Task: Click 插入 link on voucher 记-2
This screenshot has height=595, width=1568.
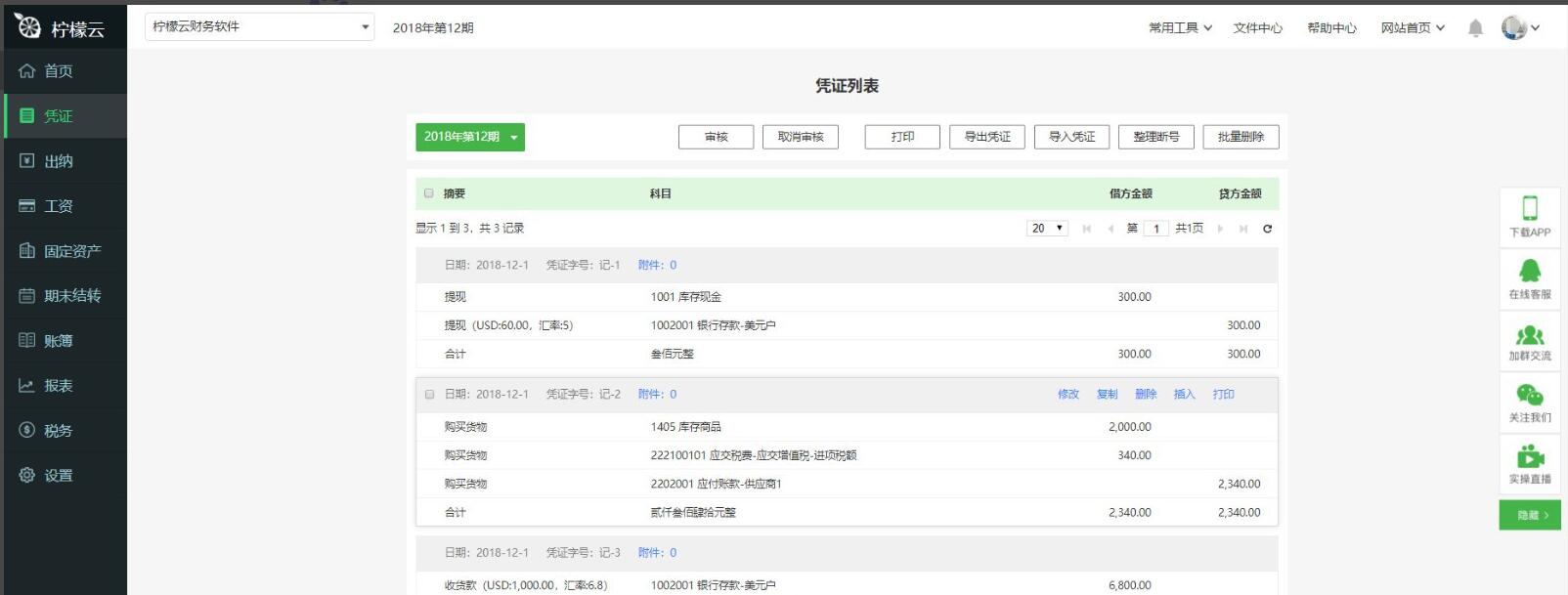Action: (x=1185, y=395)
